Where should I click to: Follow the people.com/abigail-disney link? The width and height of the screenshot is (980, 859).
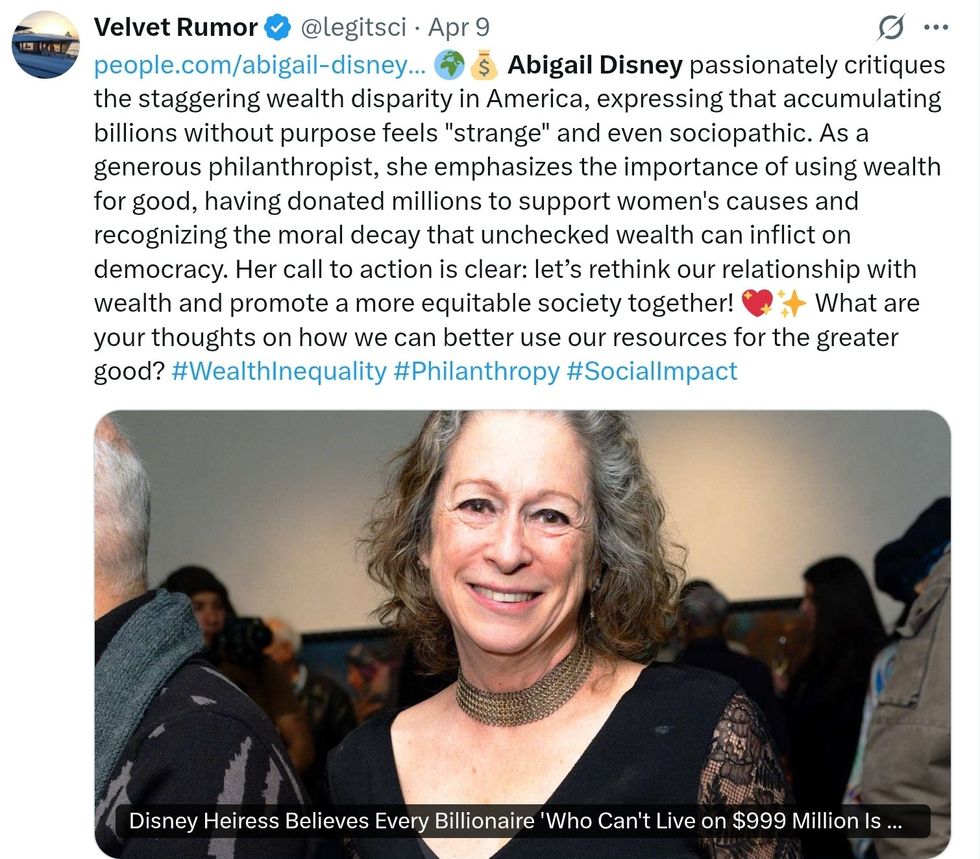(260, 66)
